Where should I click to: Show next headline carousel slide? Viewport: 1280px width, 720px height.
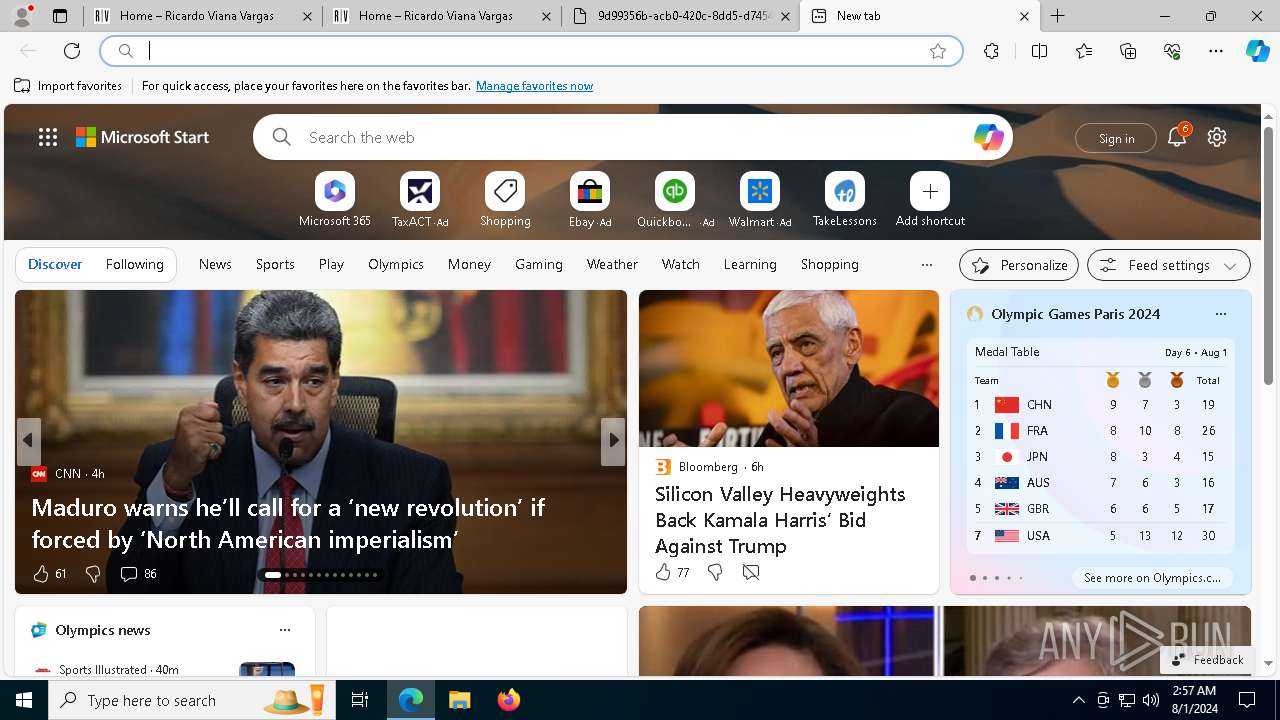click(613, 440)
